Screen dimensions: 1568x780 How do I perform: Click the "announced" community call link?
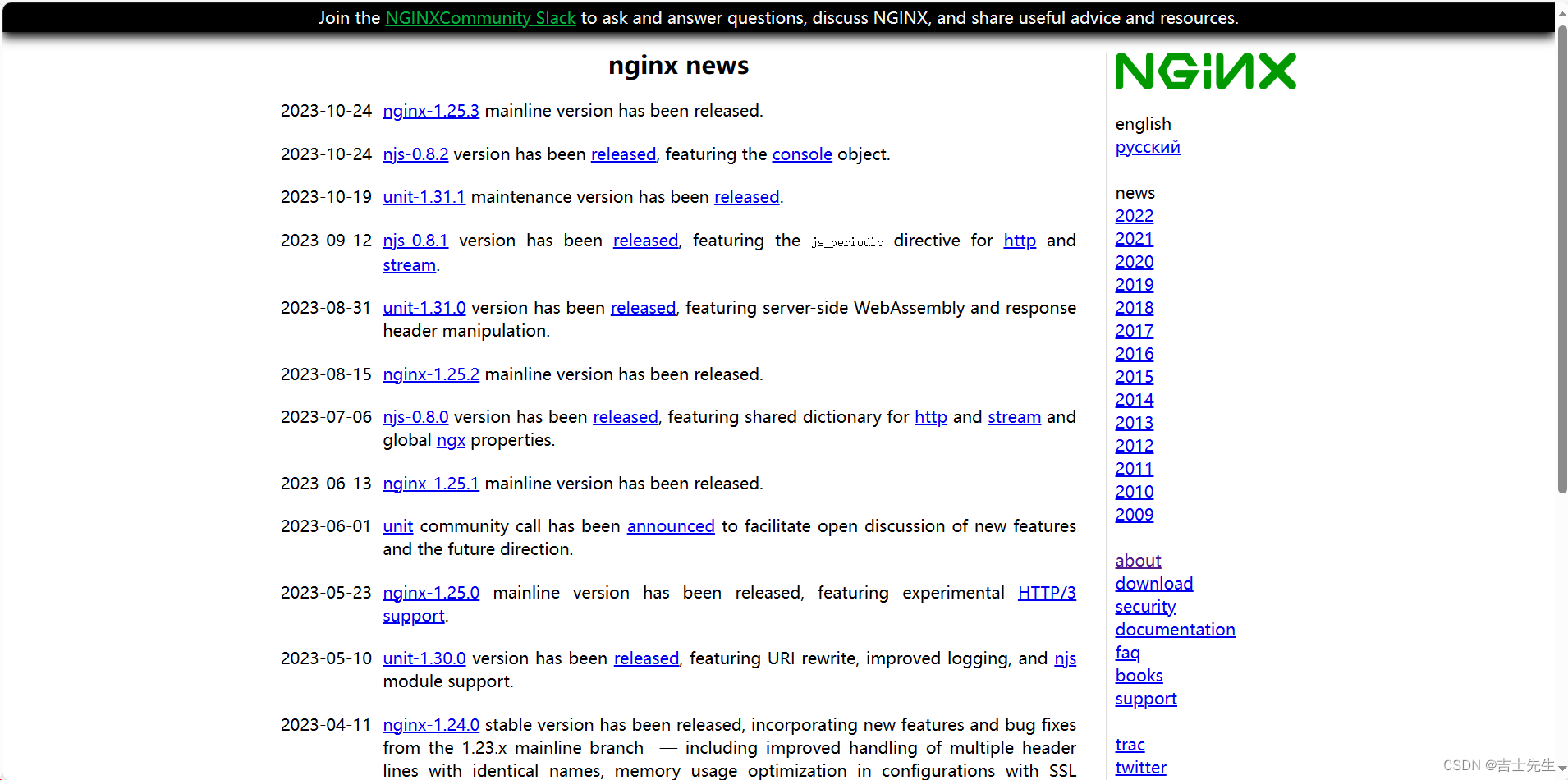coord(671,526)
